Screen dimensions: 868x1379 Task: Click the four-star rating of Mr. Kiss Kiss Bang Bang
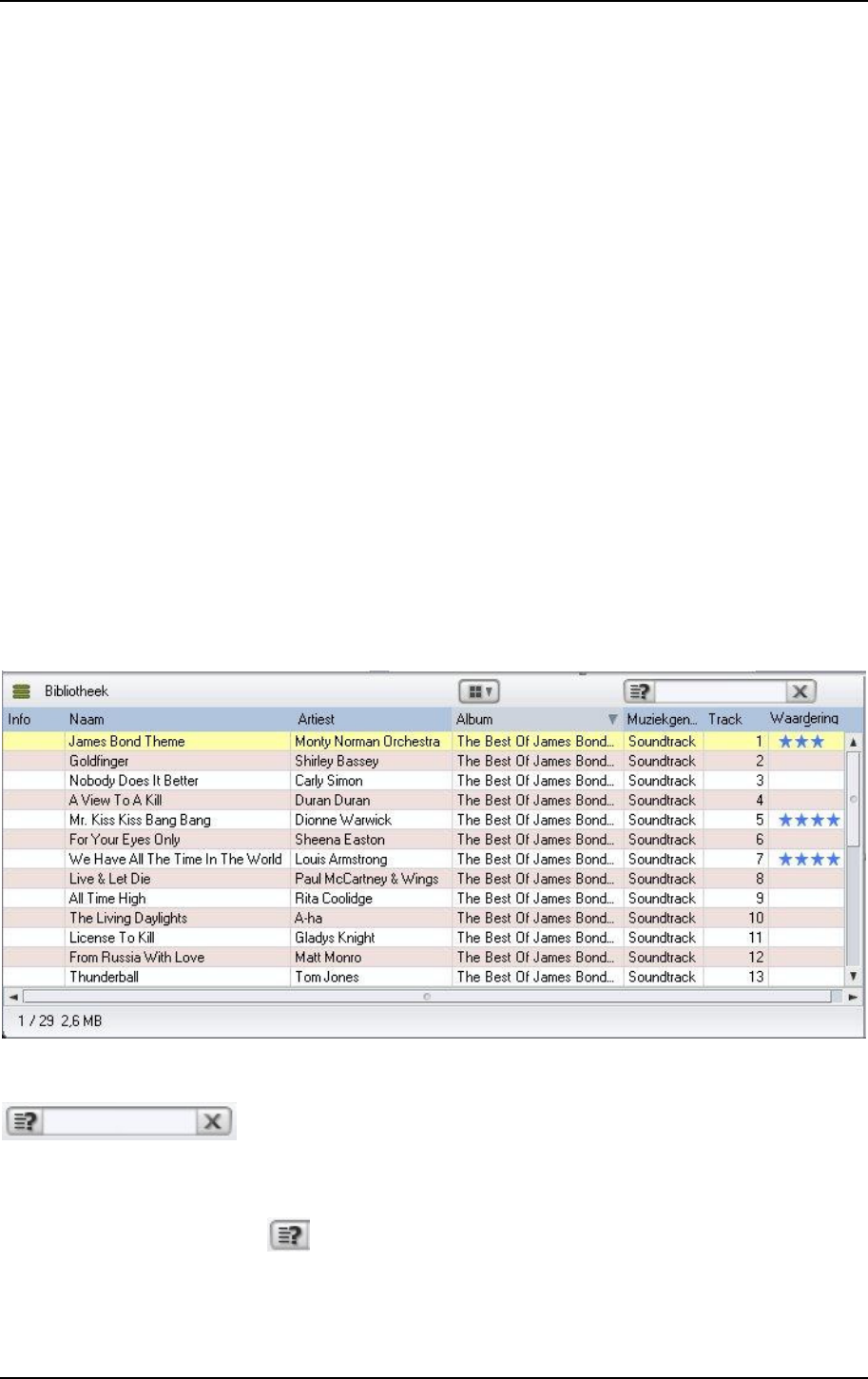click(x=809, y=820)
